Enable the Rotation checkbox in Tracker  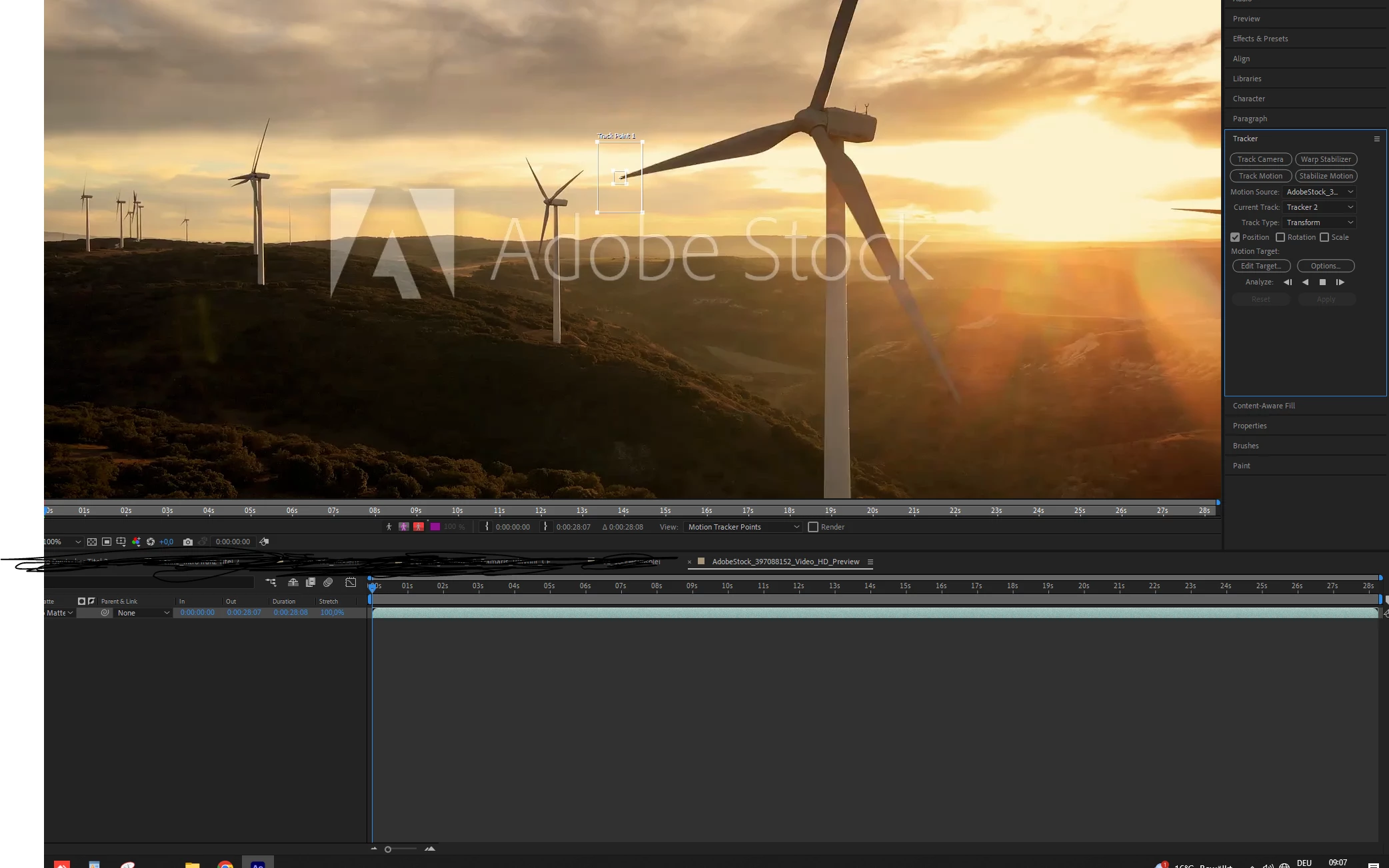(x=1280, y=237)
